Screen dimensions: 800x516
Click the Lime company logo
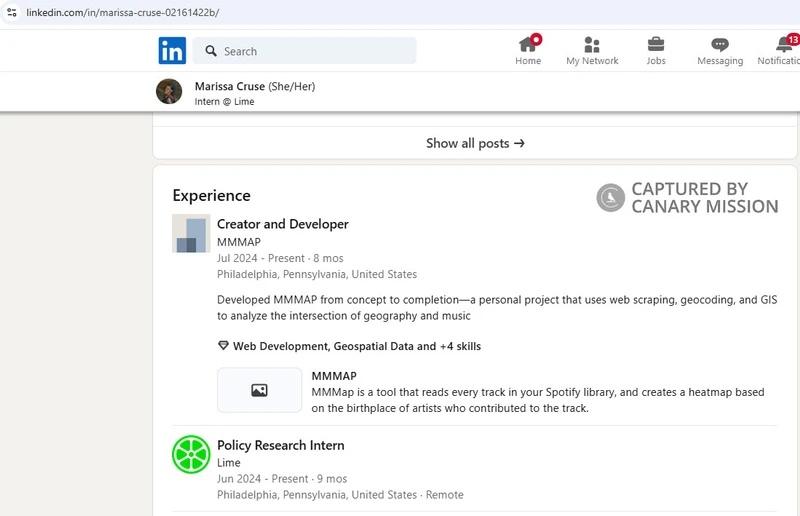[191, 454]
